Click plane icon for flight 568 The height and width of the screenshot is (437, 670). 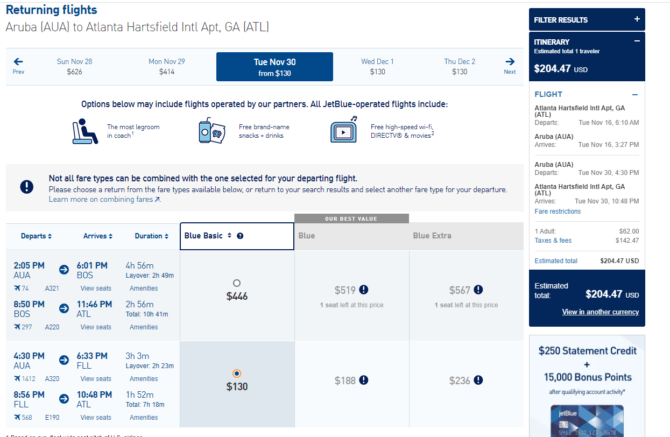17,417
